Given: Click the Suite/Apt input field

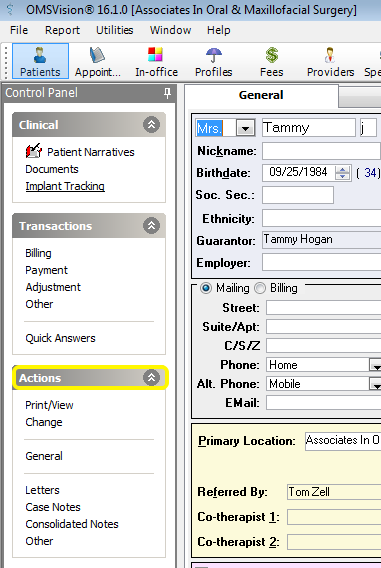Looking at the screenshot, I should coord(323,327).
